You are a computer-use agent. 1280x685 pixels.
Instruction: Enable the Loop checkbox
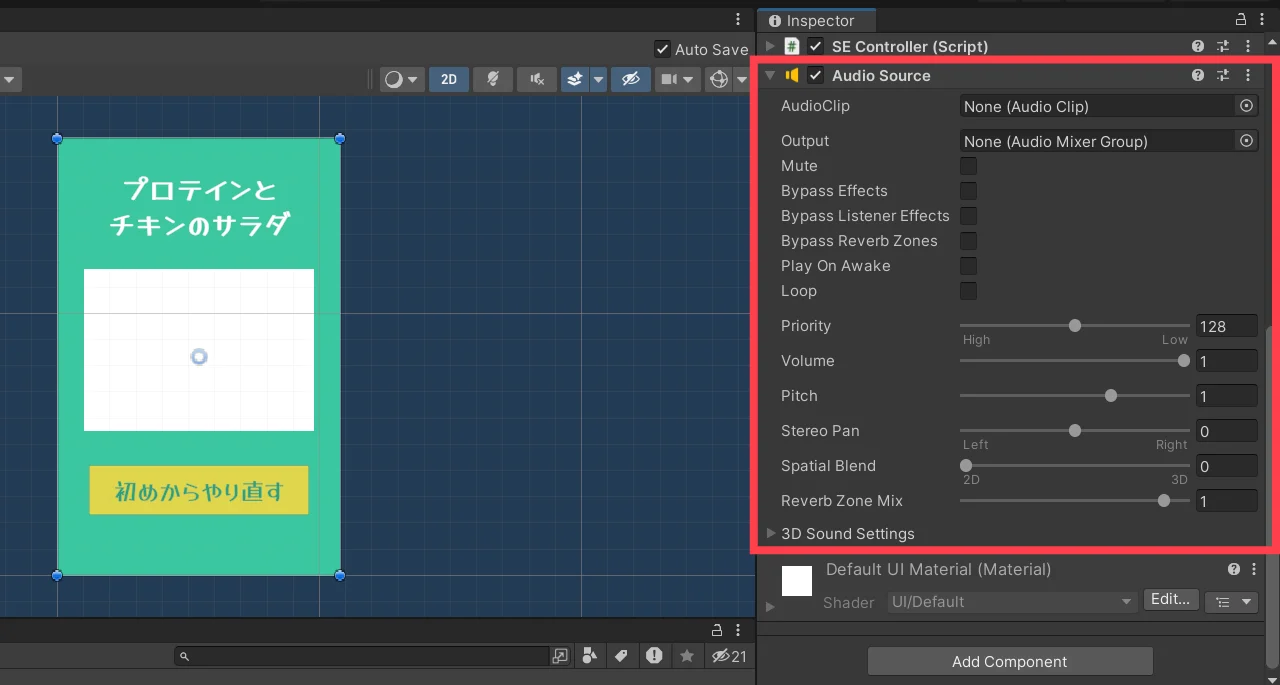pyautogui.click(x=968, y=291)
